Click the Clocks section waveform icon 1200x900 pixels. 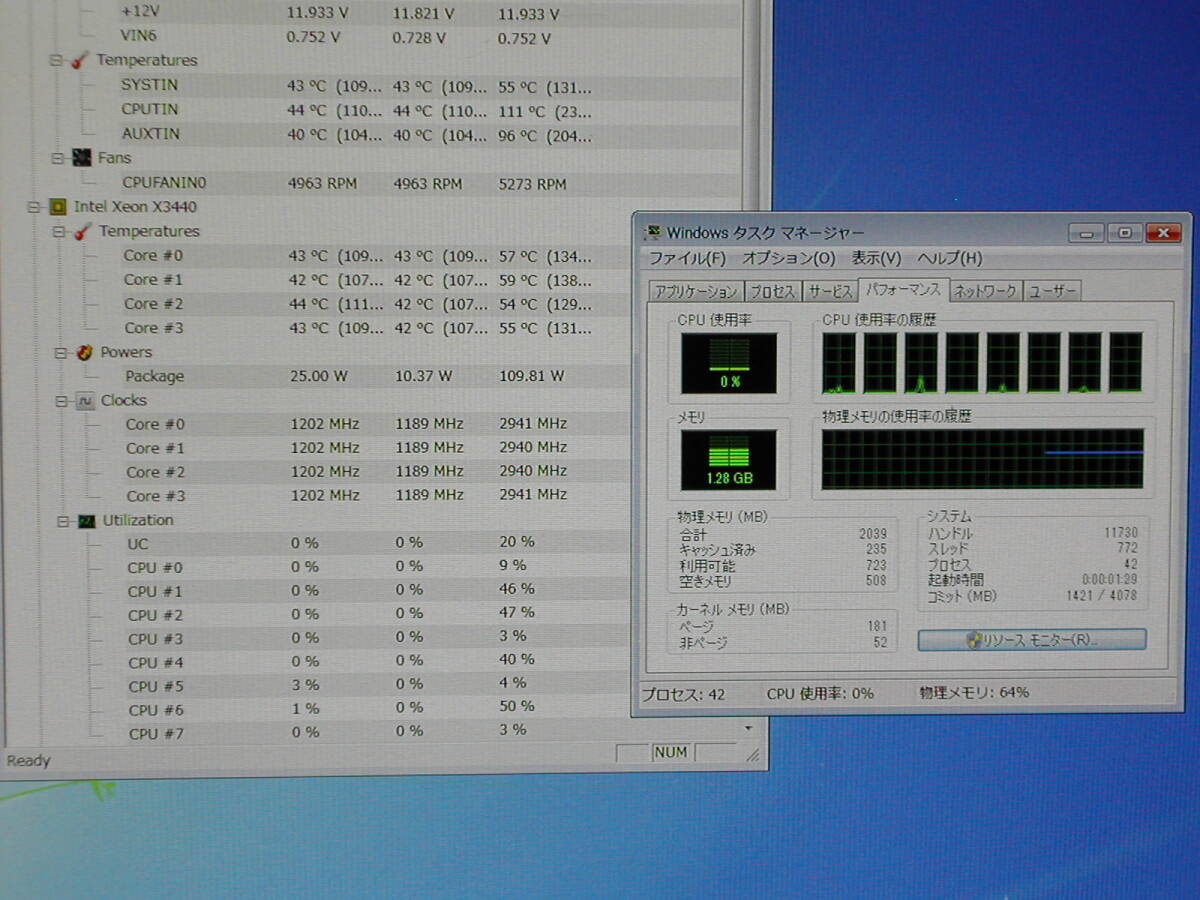87,401
